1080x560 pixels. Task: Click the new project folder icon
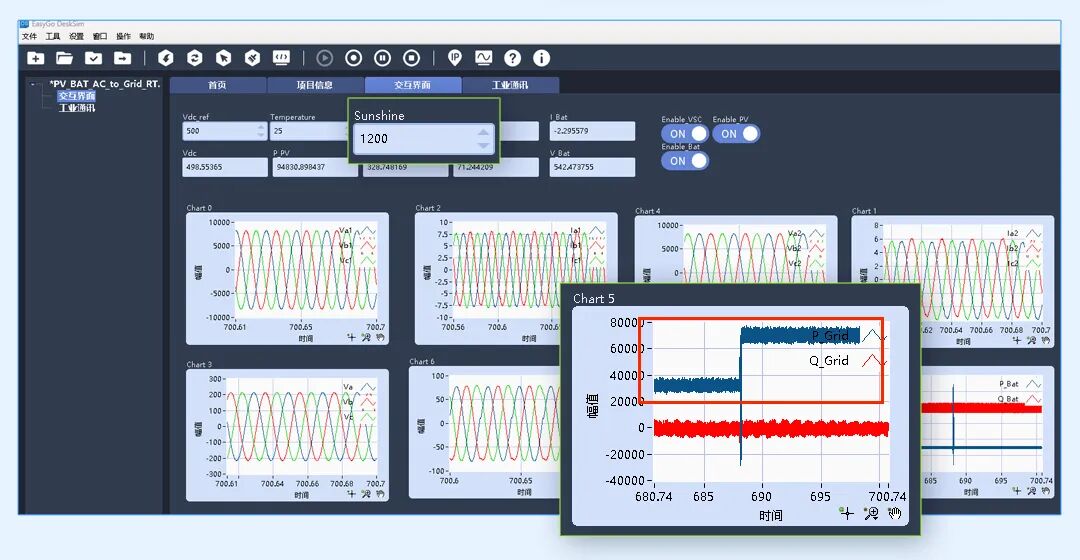tap(36, 59)
